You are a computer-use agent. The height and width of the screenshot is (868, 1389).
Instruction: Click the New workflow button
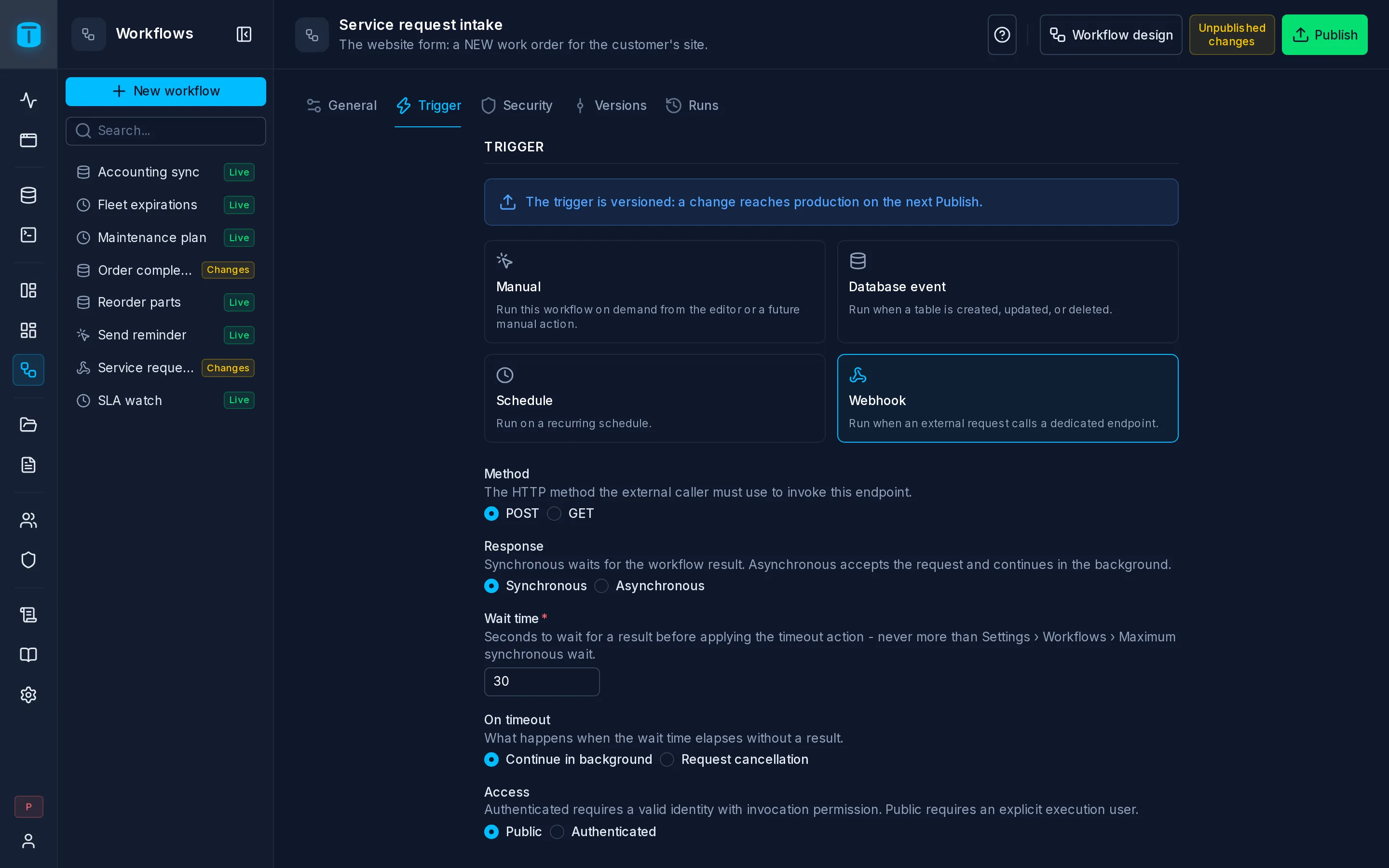click(x=165, y=91)
